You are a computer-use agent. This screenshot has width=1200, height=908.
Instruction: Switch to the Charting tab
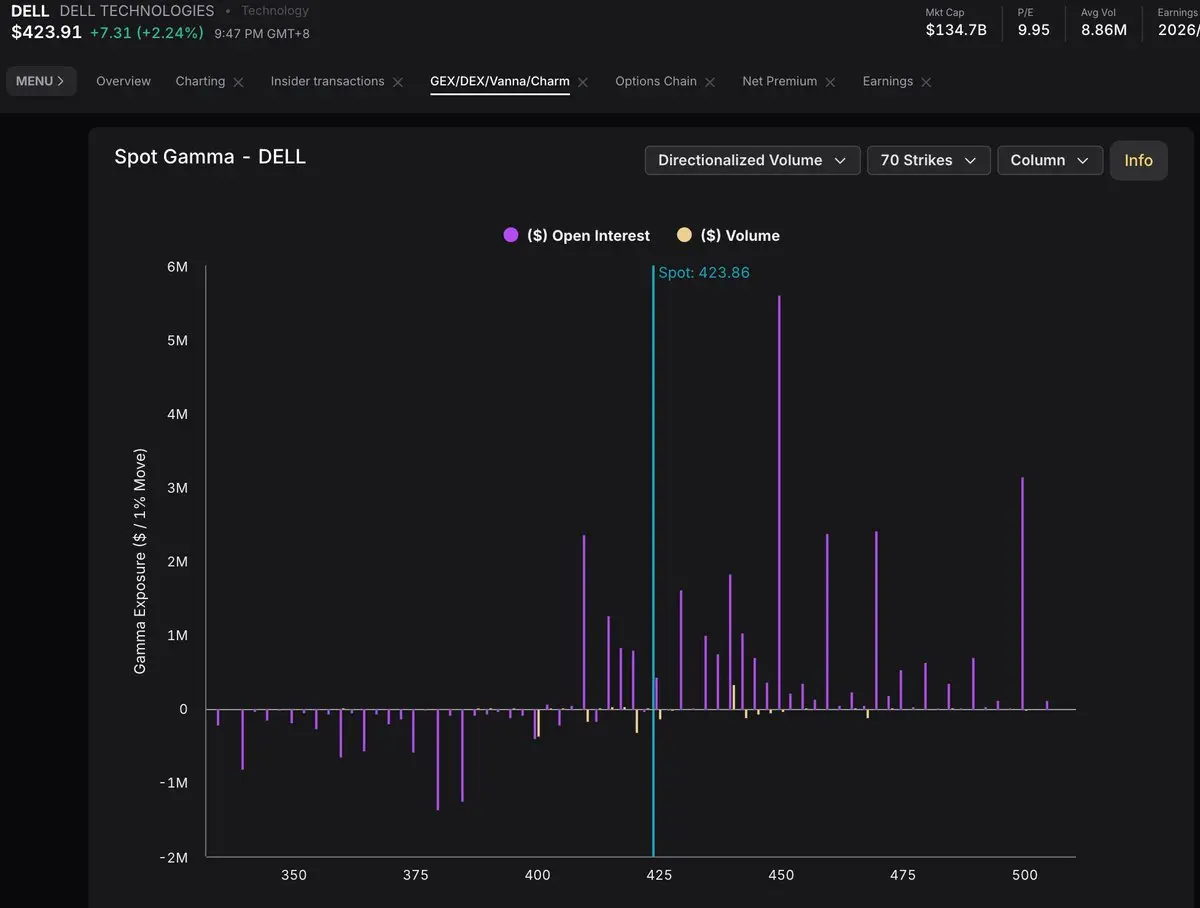200,81
